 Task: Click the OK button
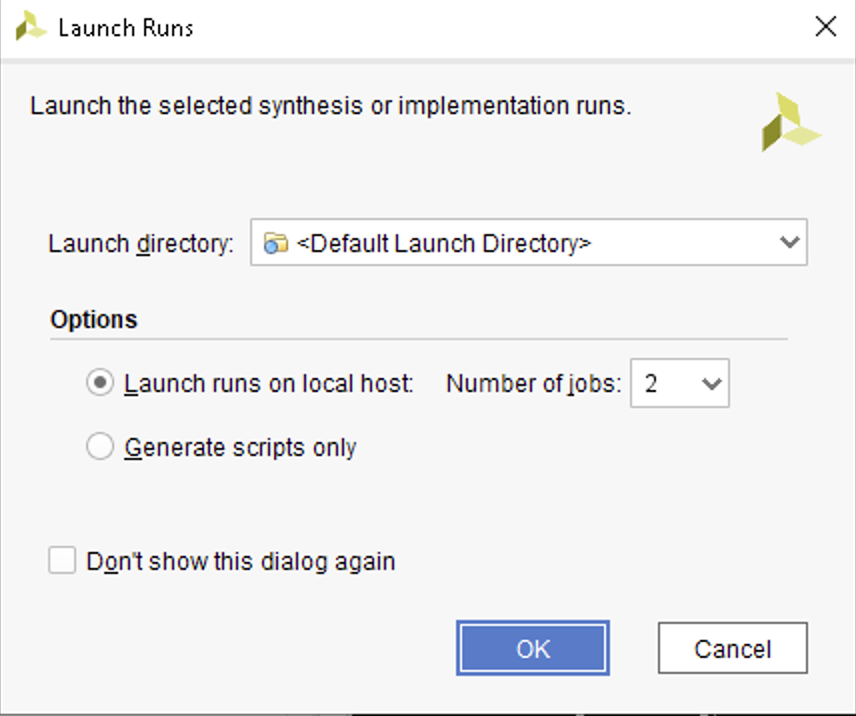(533, 648)
